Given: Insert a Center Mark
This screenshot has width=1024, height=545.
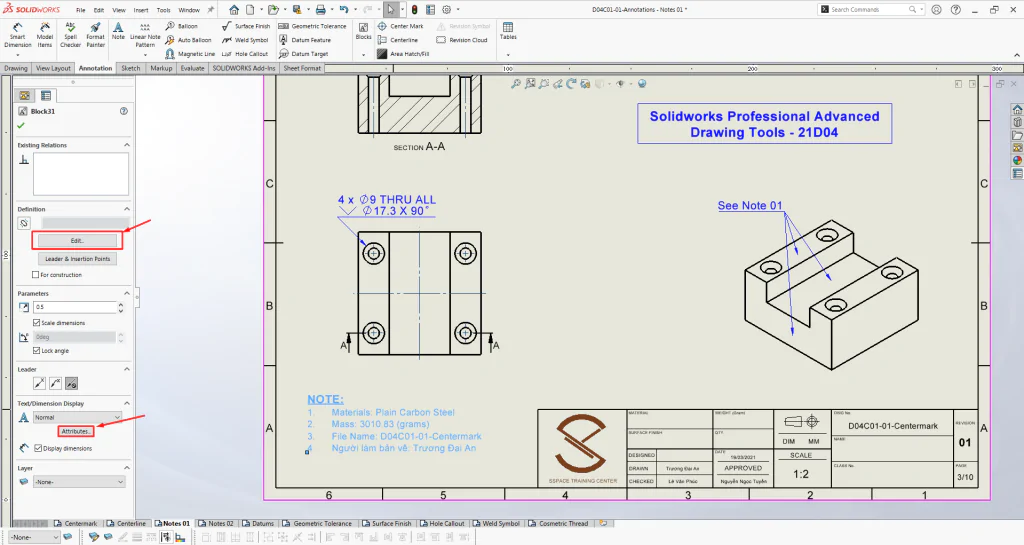Looking at the screenshot, I should [400, 26].
